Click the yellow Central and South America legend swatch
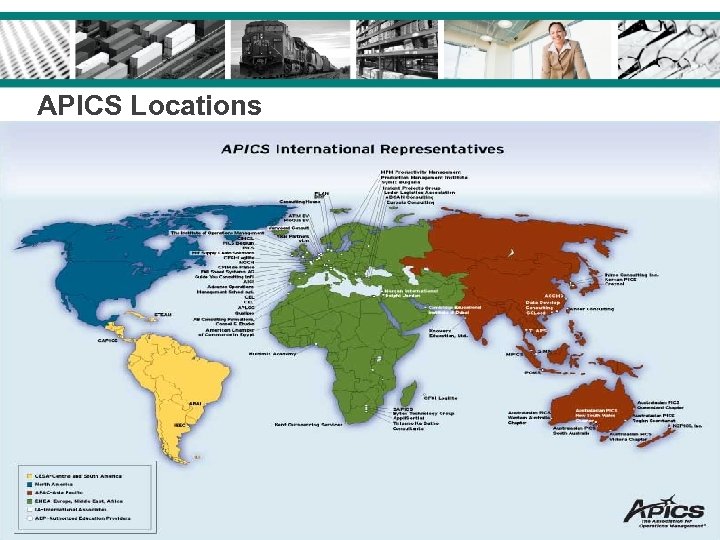Screen dimensions: 720x540 [30, 476]
